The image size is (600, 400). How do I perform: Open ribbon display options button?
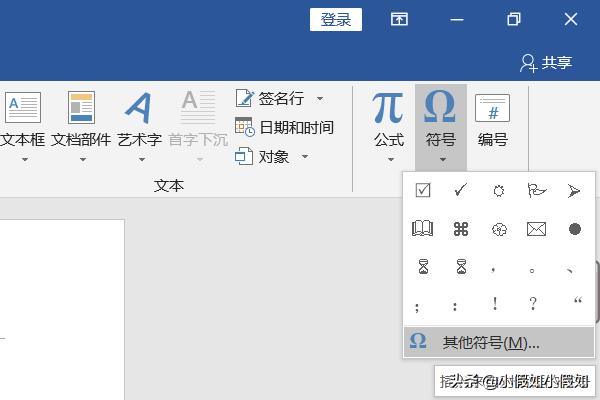point(399,19)
